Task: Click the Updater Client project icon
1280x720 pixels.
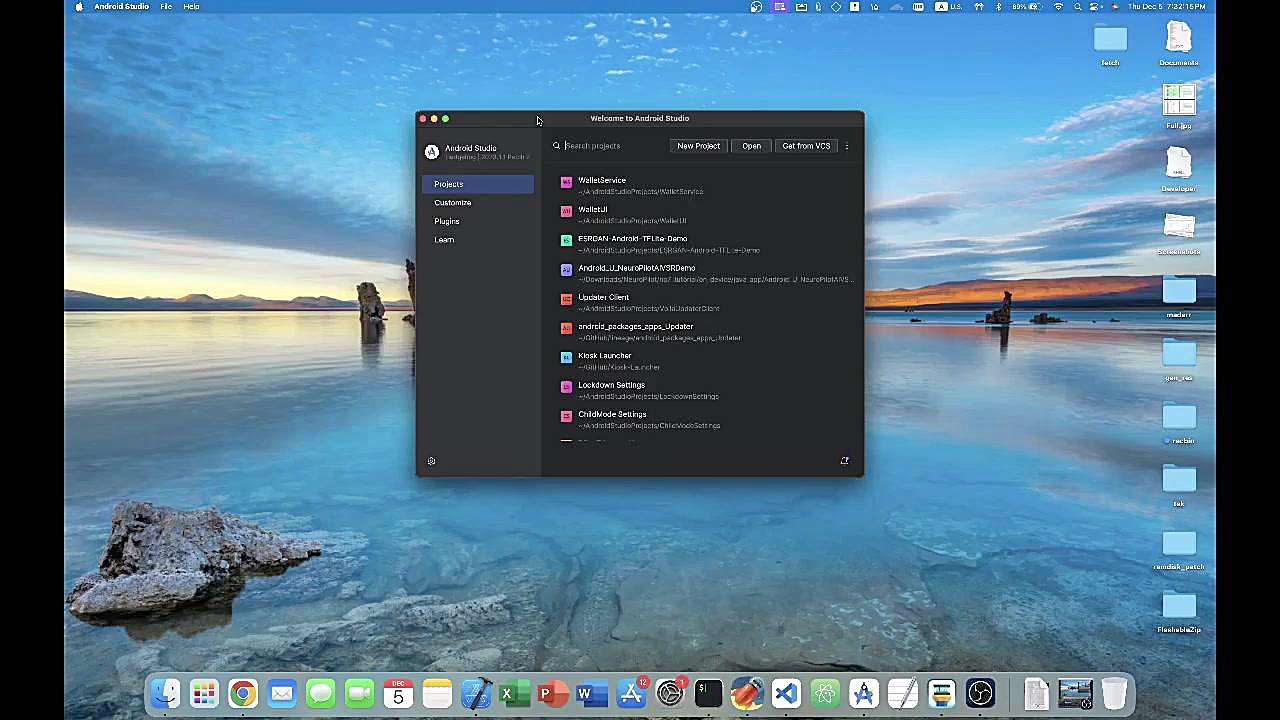Action: (x=566, y=299)
